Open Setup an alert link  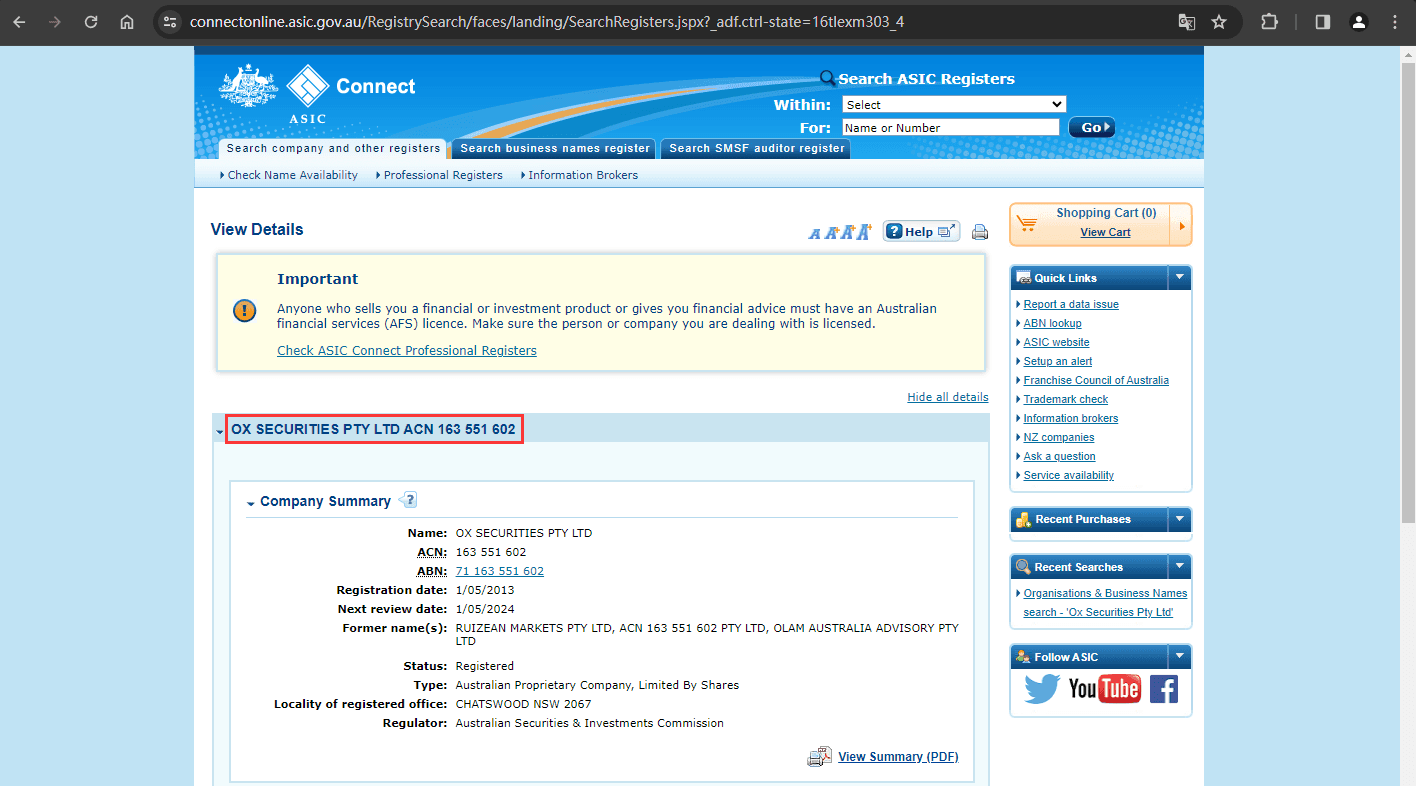point(1058,361)
